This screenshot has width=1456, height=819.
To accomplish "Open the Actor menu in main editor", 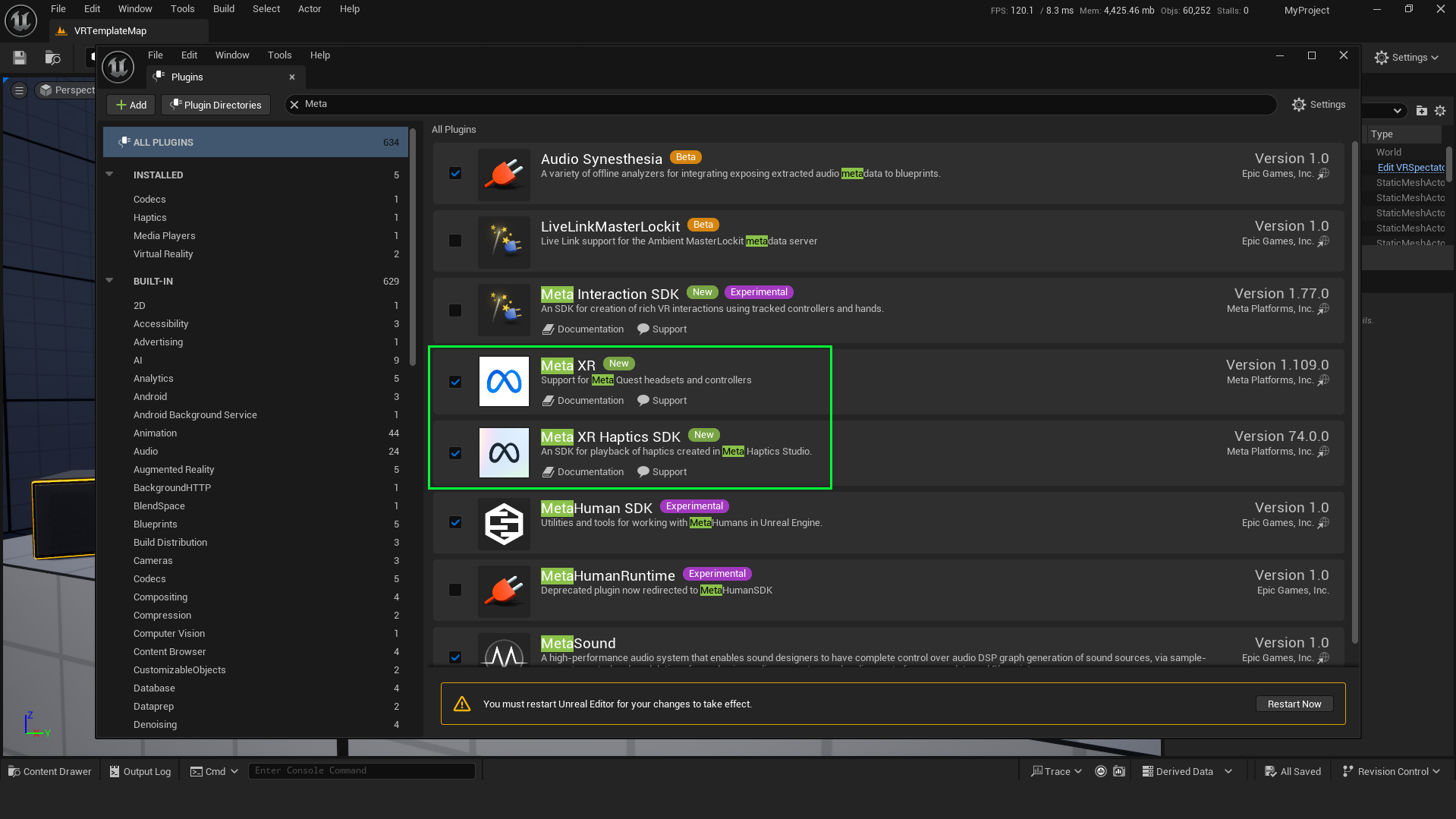I will (x=310, y=9).
